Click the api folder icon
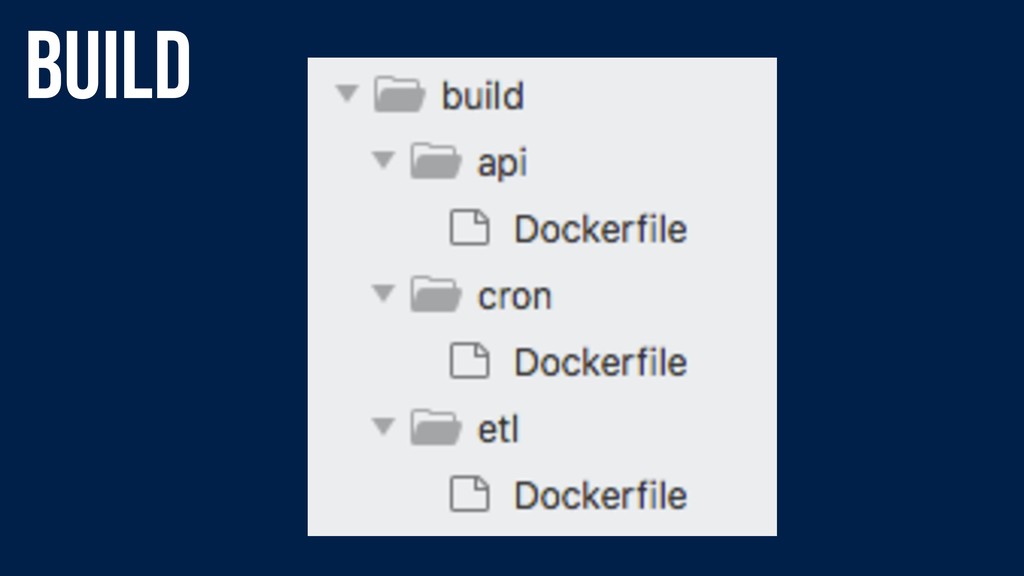This screenshot has width=1024, height=576. point(436,161)
